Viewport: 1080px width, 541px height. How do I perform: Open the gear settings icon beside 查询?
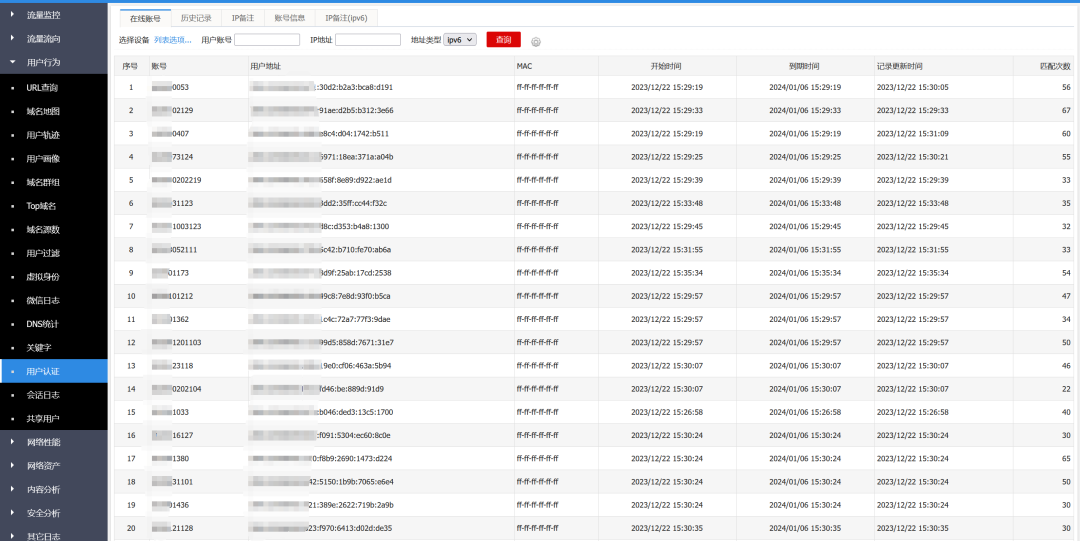click(536, 41)
